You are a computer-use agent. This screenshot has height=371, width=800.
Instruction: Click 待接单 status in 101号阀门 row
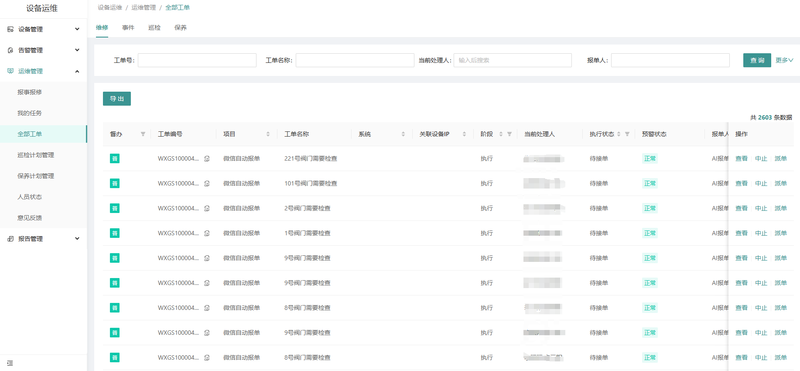[x=598, y=183]
